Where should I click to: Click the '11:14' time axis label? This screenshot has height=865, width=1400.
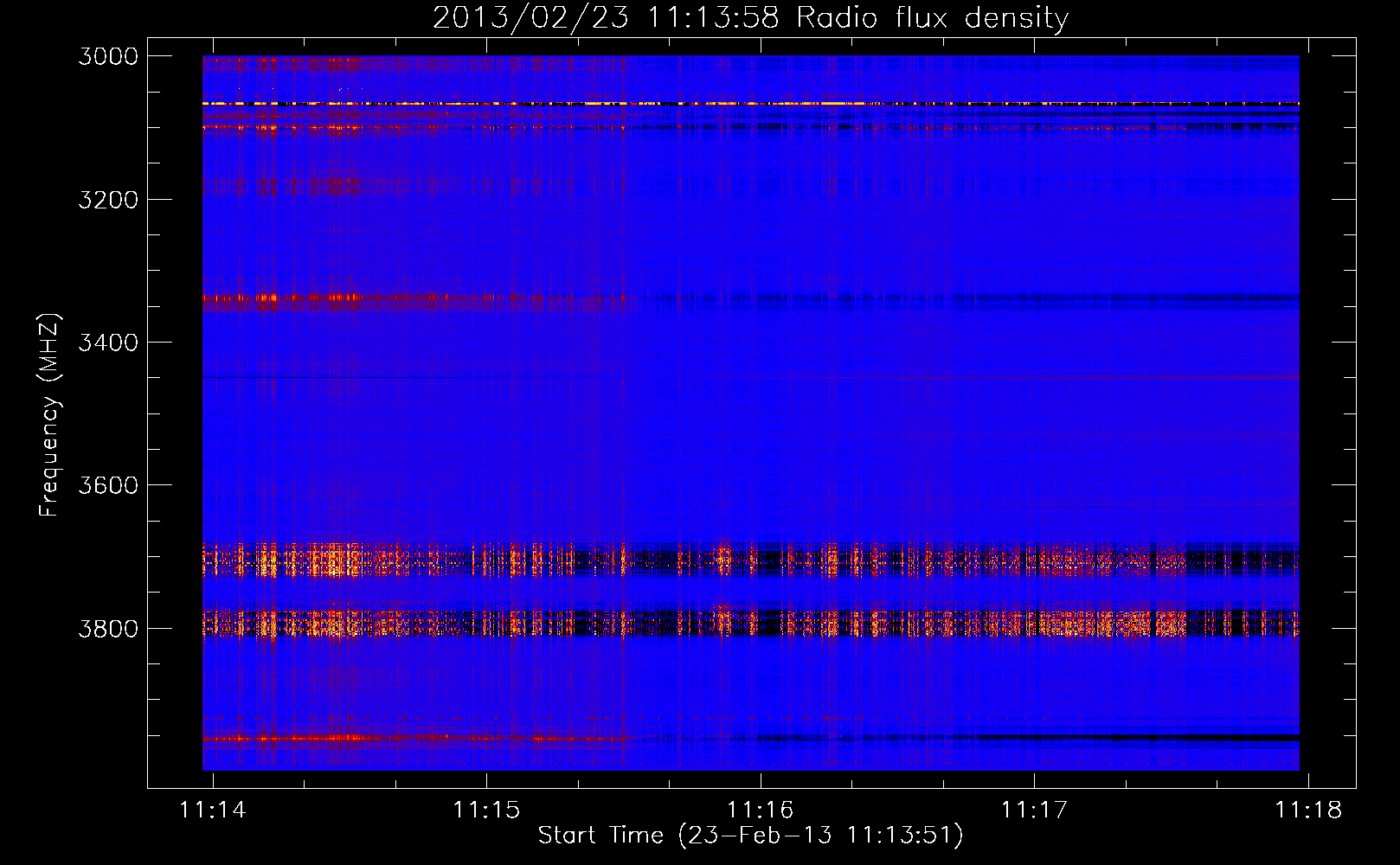[213, 810]
